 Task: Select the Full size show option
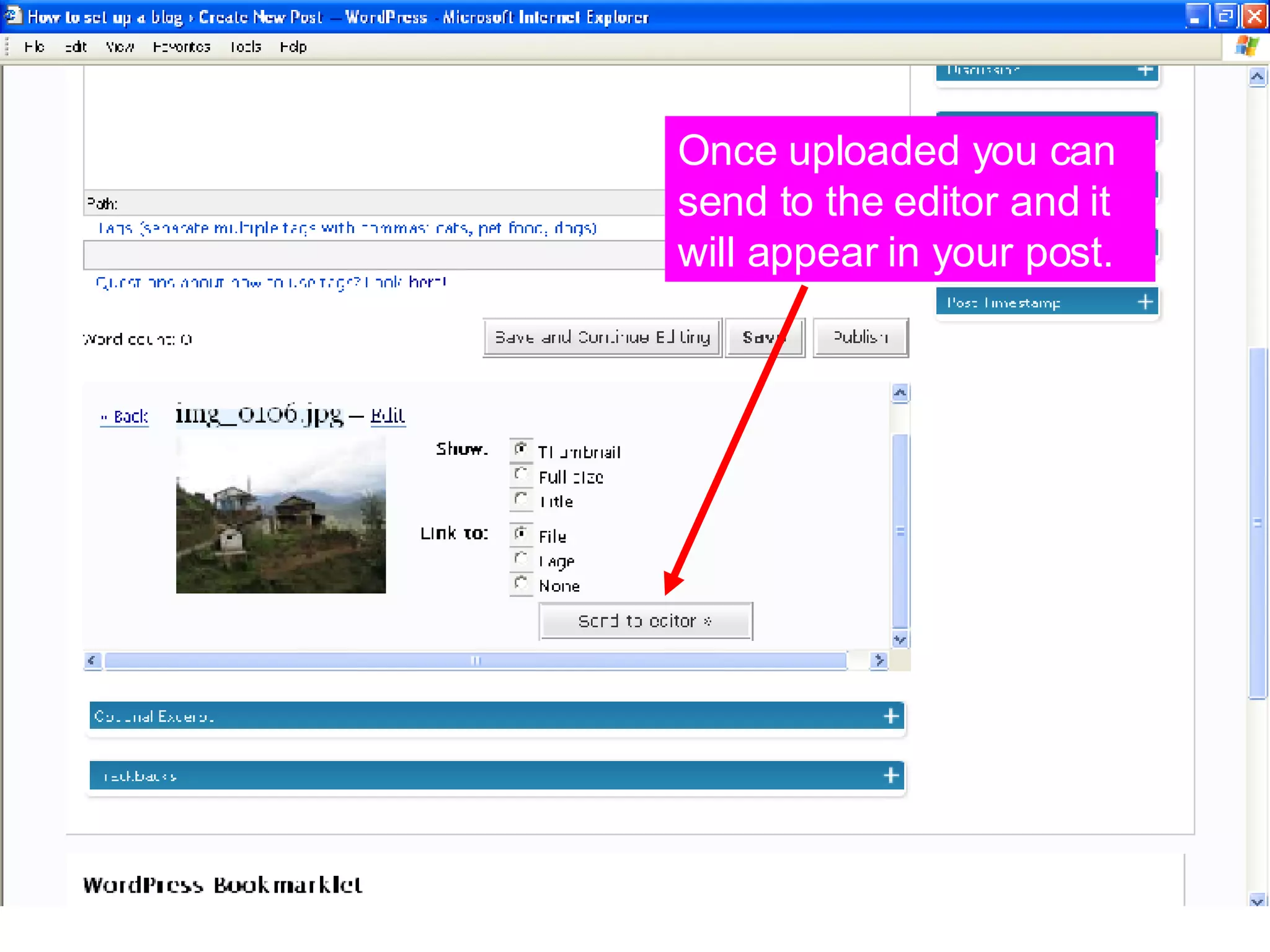pyautogui.click(x=521, y=475)
